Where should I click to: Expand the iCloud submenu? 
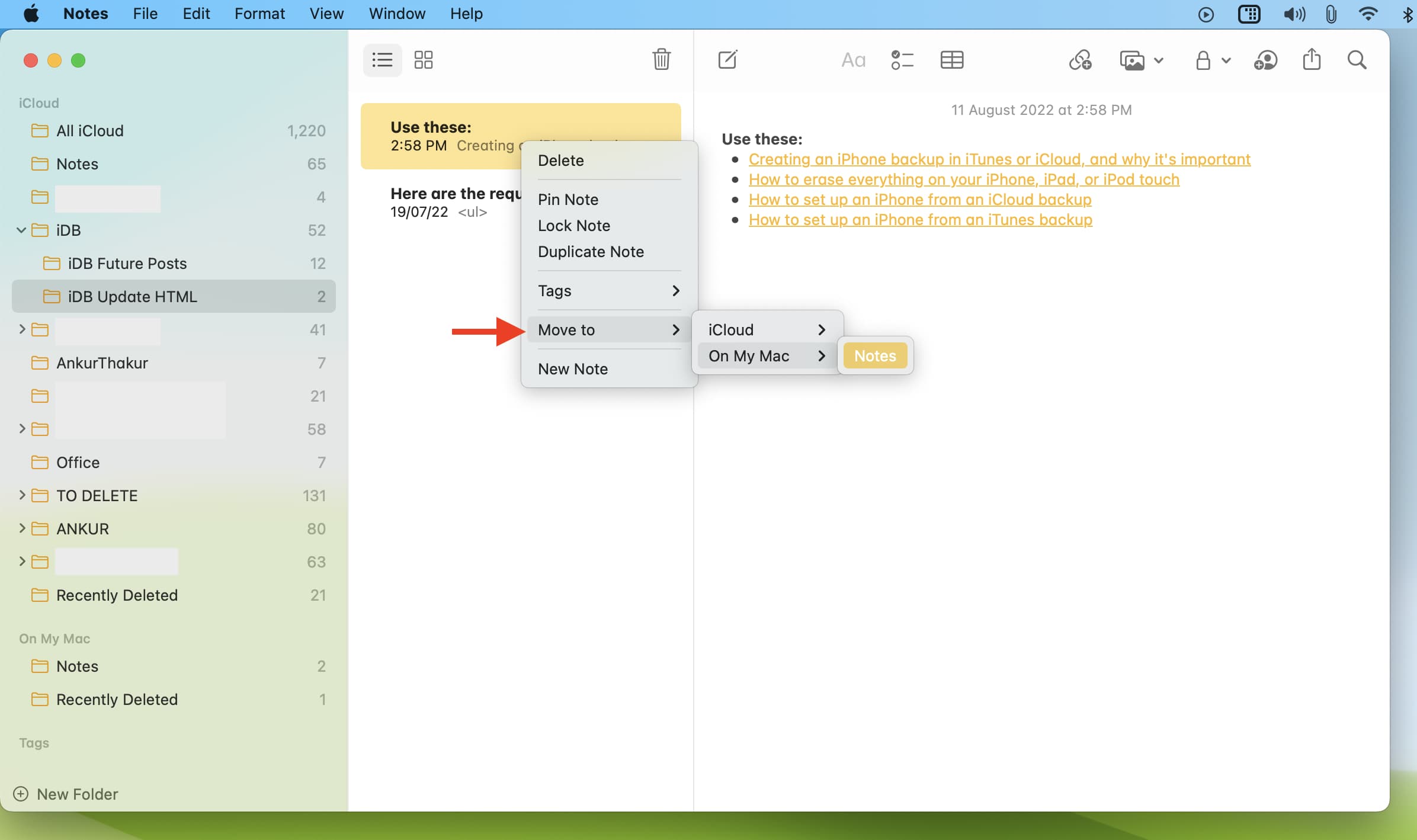[767, 330]
